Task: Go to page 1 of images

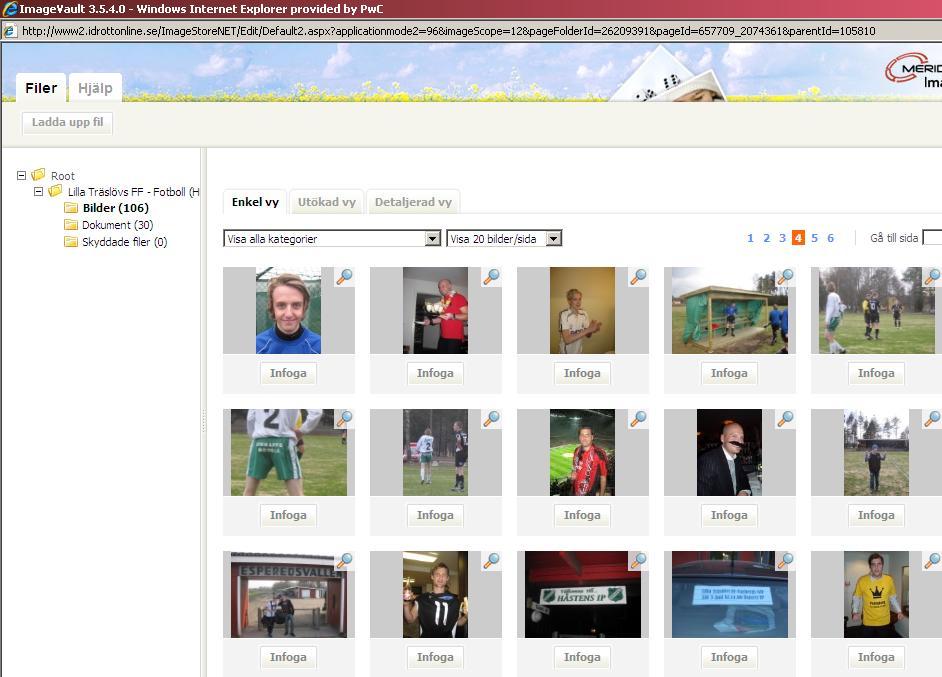Action: tap(750, 238)
